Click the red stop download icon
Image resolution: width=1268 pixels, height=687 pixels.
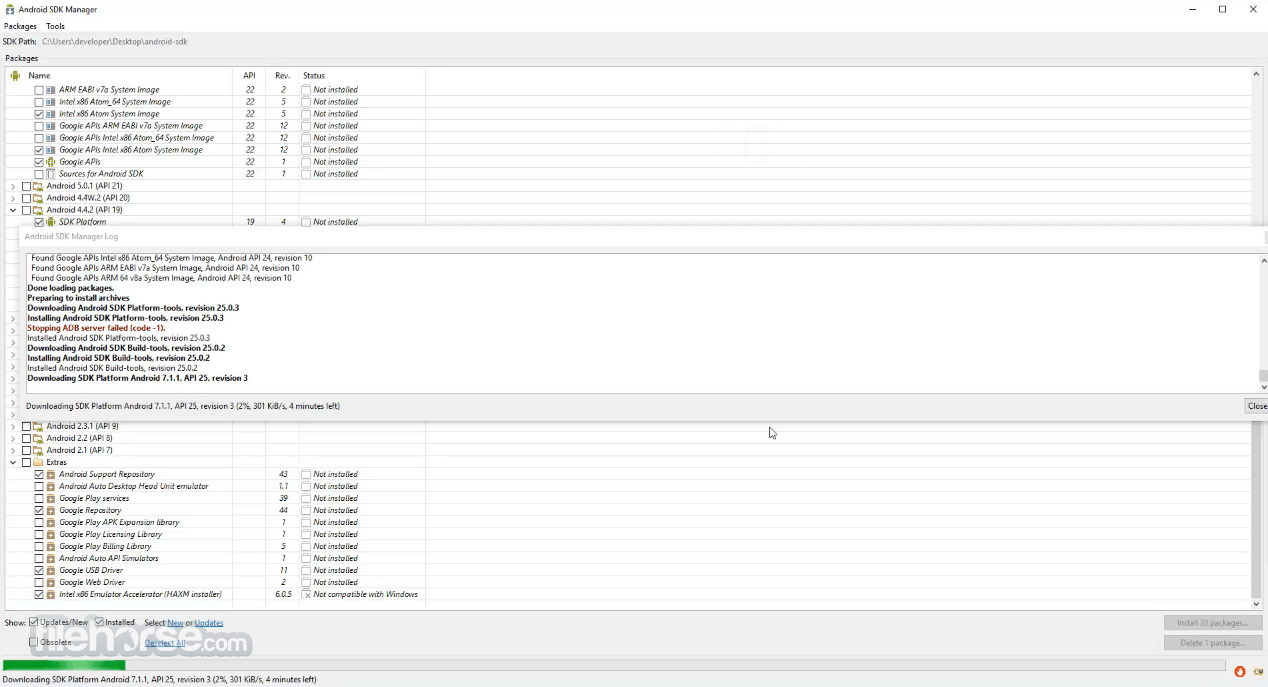pos(1240,671)
